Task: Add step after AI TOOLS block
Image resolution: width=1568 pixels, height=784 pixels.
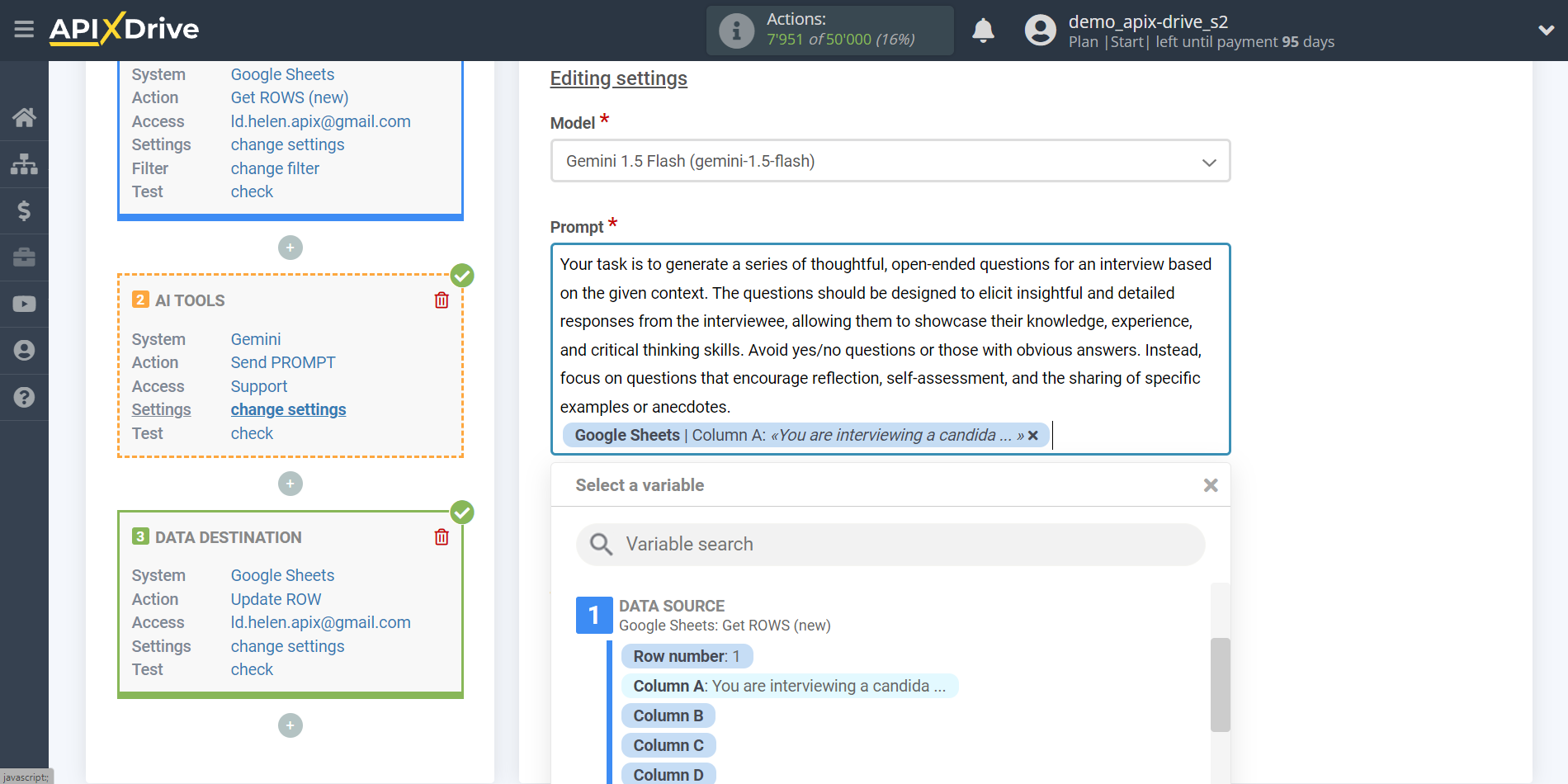Action: [x=290, y=484]
